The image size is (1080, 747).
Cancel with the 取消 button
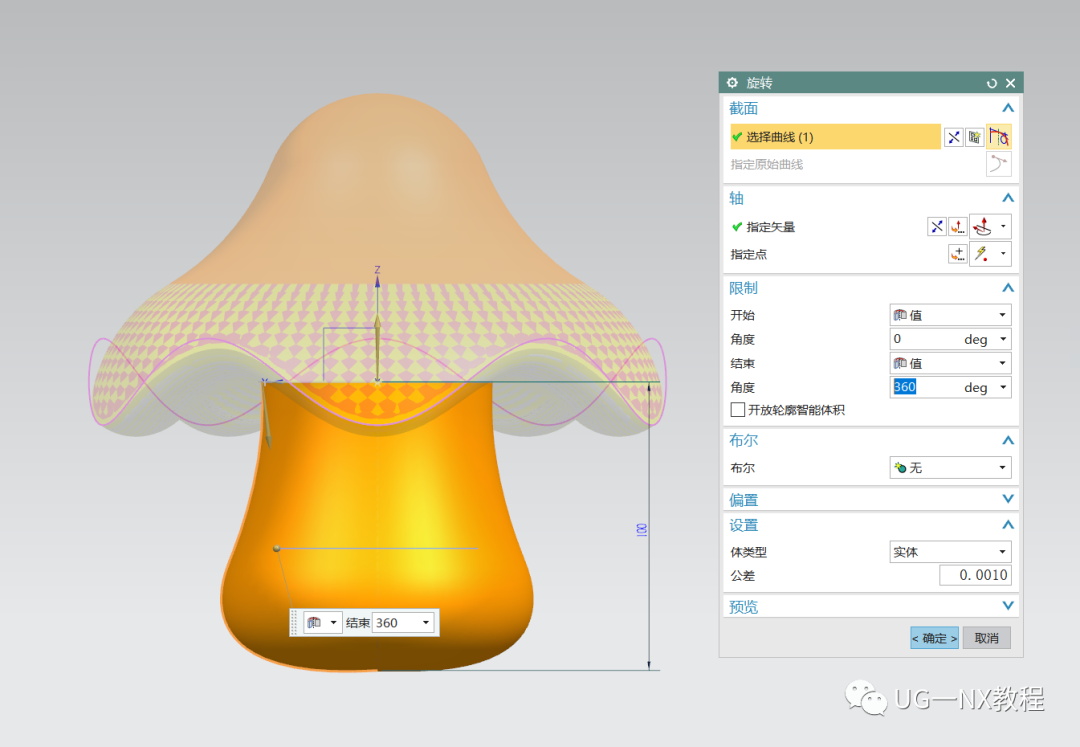point(986,638)
